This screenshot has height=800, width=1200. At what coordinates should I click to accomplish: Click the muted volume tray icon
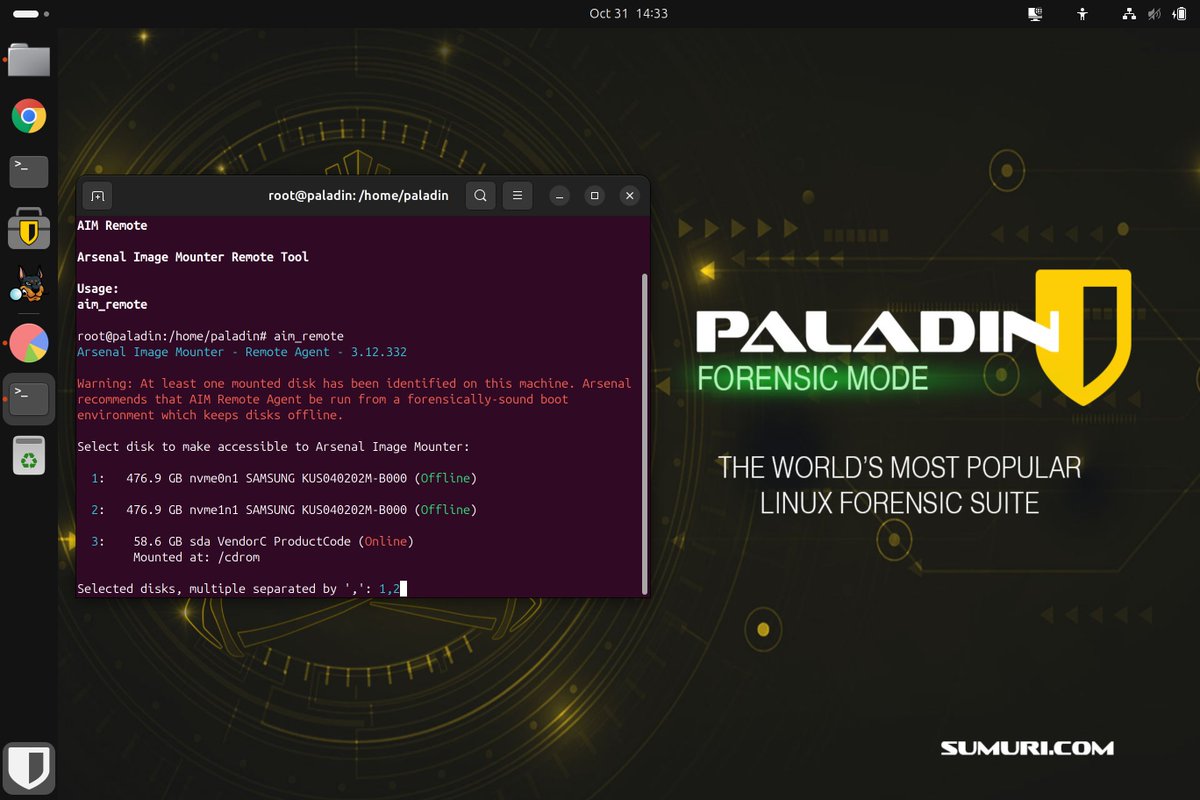tap(1153, 14)
